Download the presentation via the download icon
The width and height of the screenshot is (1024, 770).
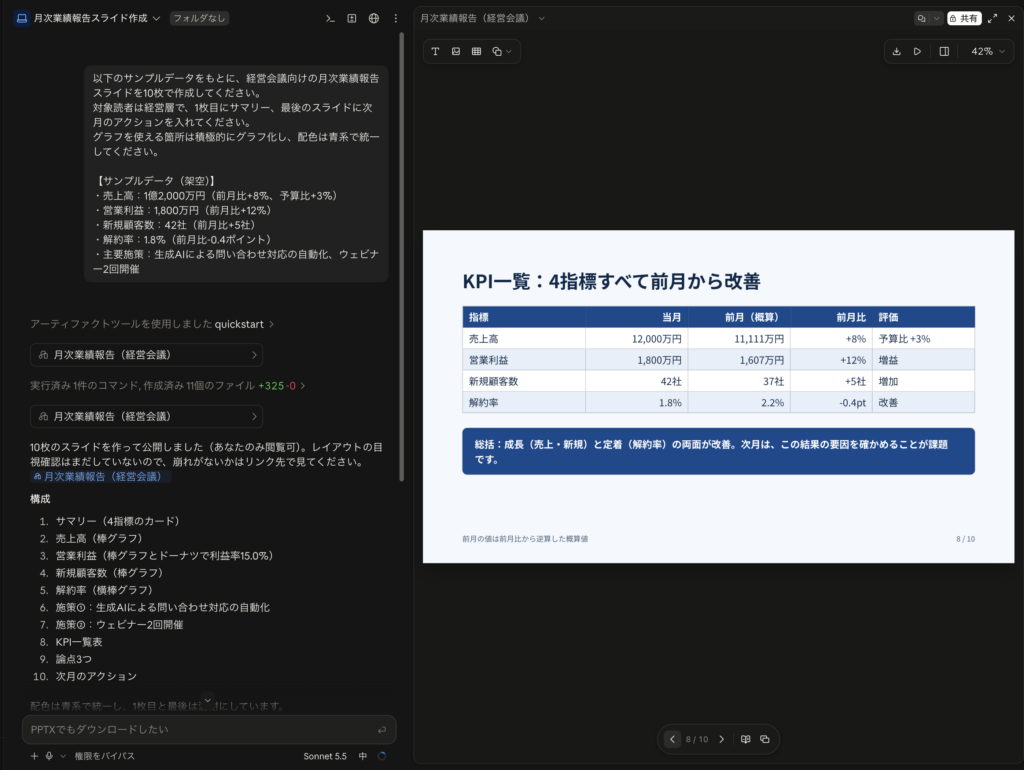897,52
